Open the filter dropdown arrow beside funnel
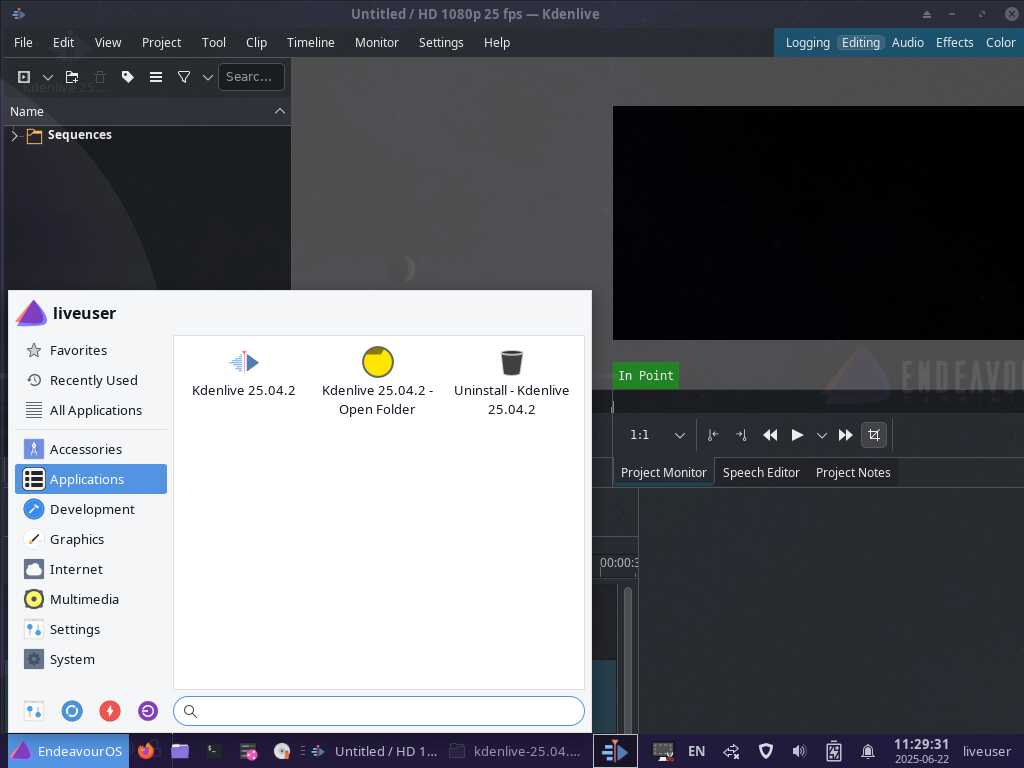The width and height of the screenshot is (1024, 768). click(208, 77)
